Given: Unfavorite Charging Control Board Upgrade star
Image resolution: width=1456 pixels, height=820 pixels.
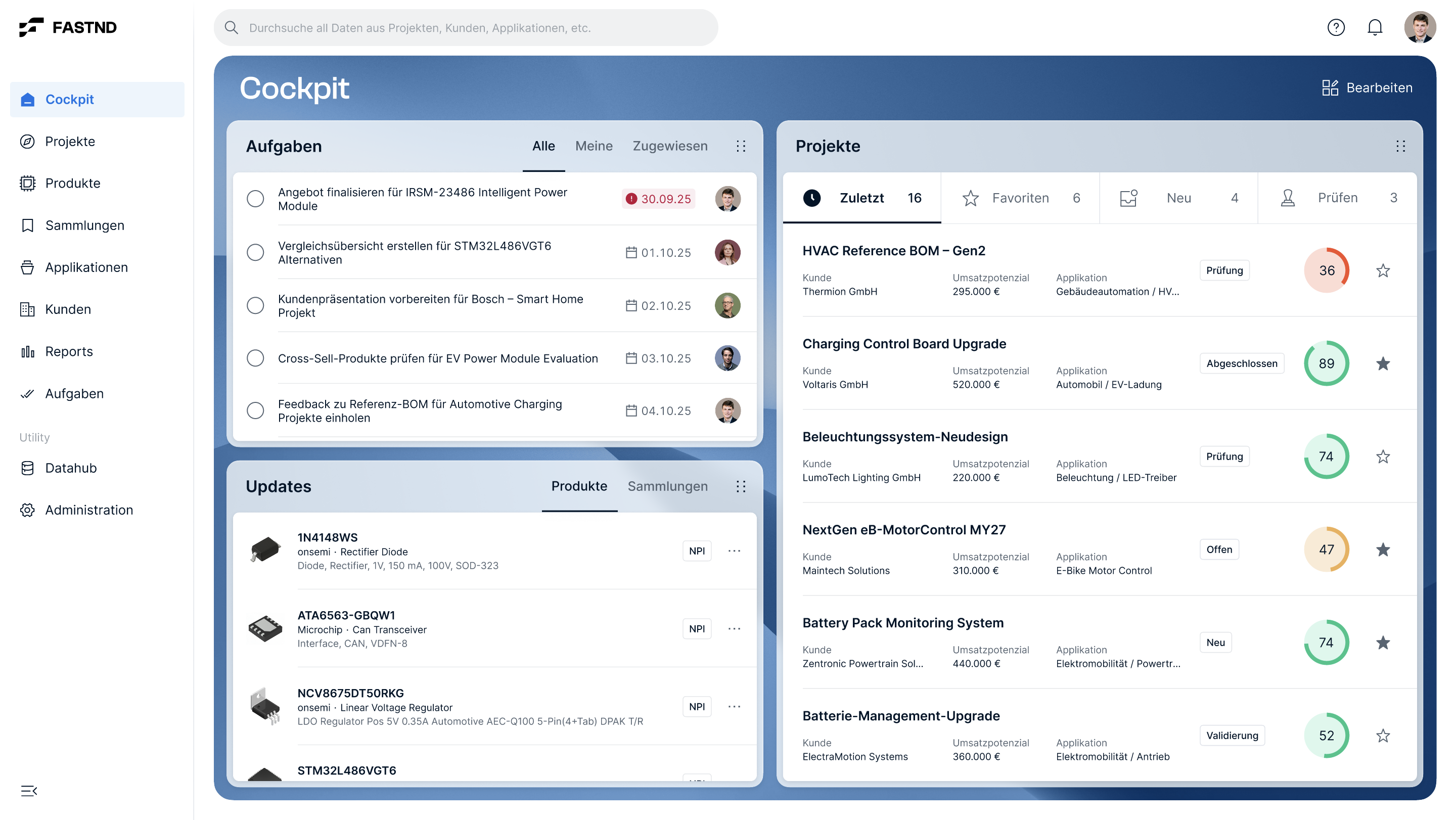Looking at the screenshot, I should (1383, 363).
